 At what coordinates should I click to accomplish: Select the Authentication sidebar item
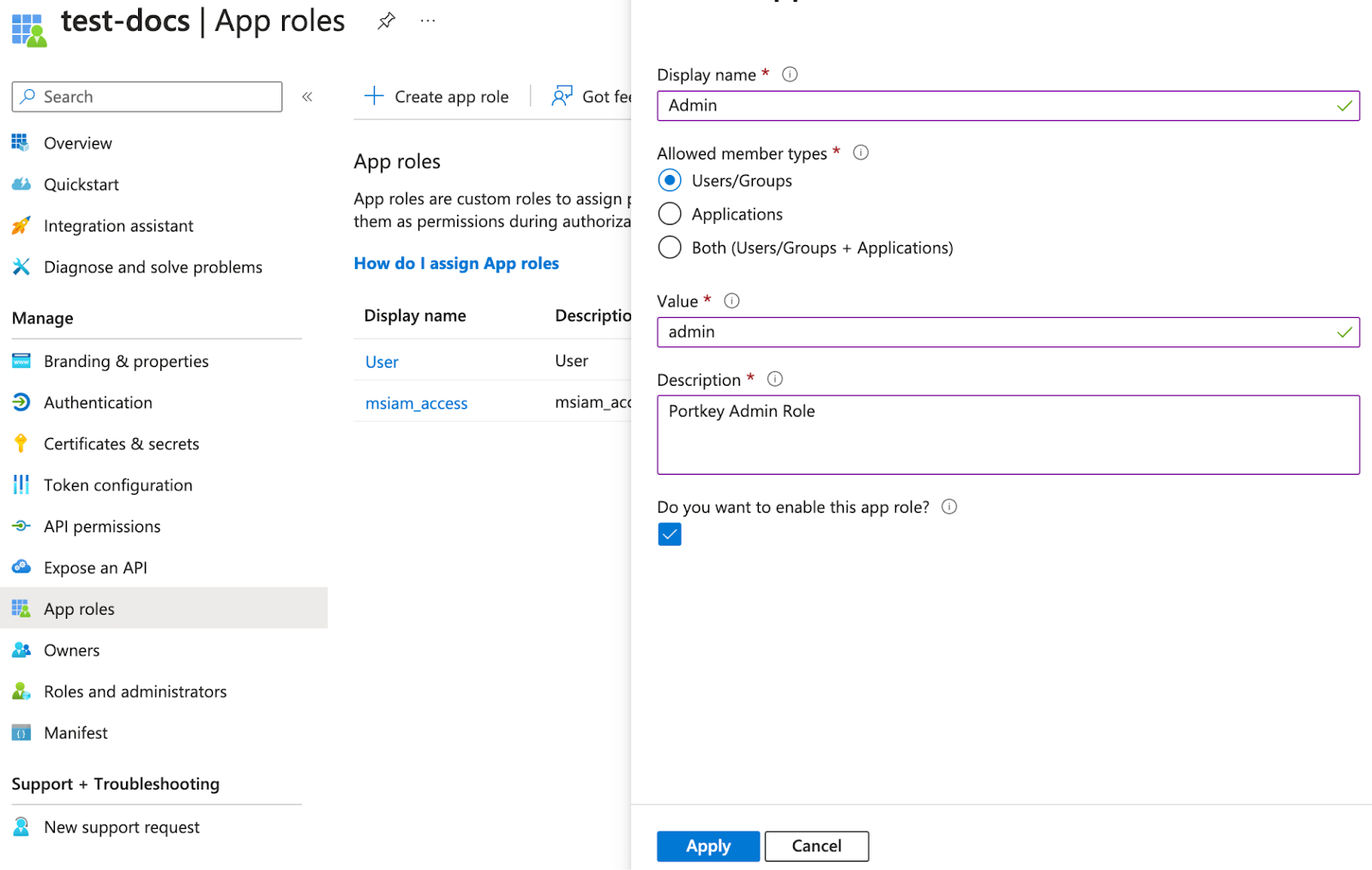pos(98,402)
